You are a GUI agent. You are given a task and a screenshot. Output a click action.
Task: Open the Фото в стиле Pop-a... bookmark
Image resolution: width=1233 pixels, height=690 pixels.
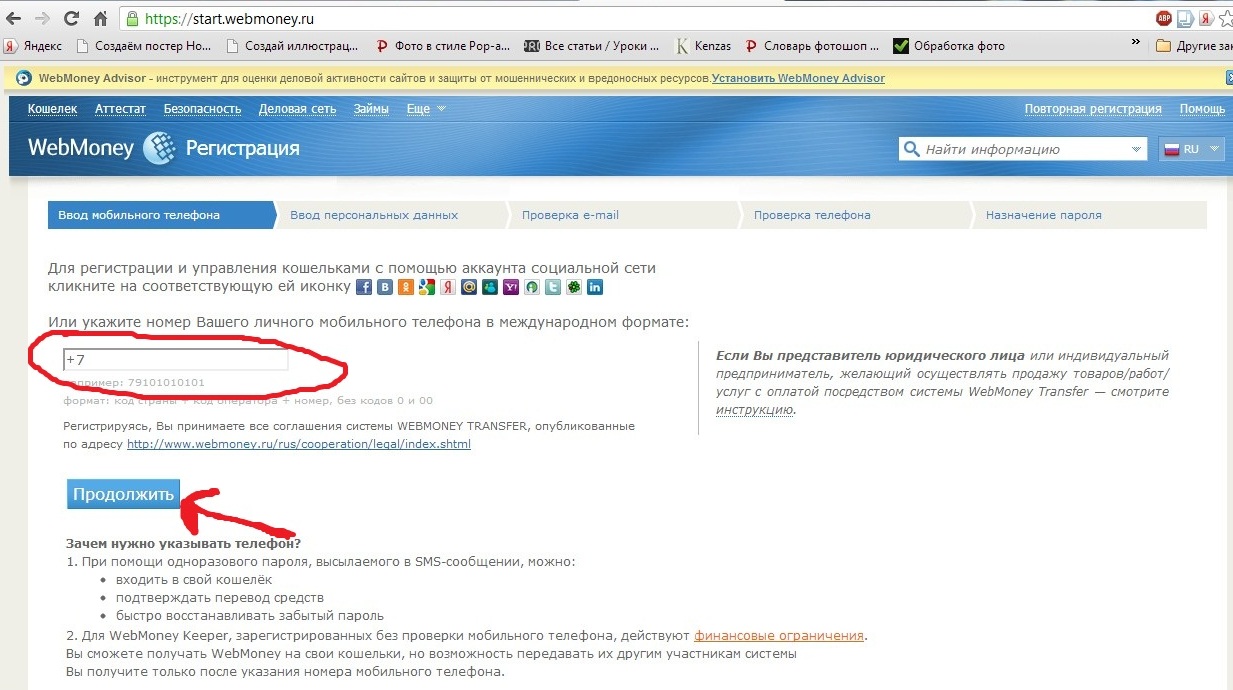442,45
